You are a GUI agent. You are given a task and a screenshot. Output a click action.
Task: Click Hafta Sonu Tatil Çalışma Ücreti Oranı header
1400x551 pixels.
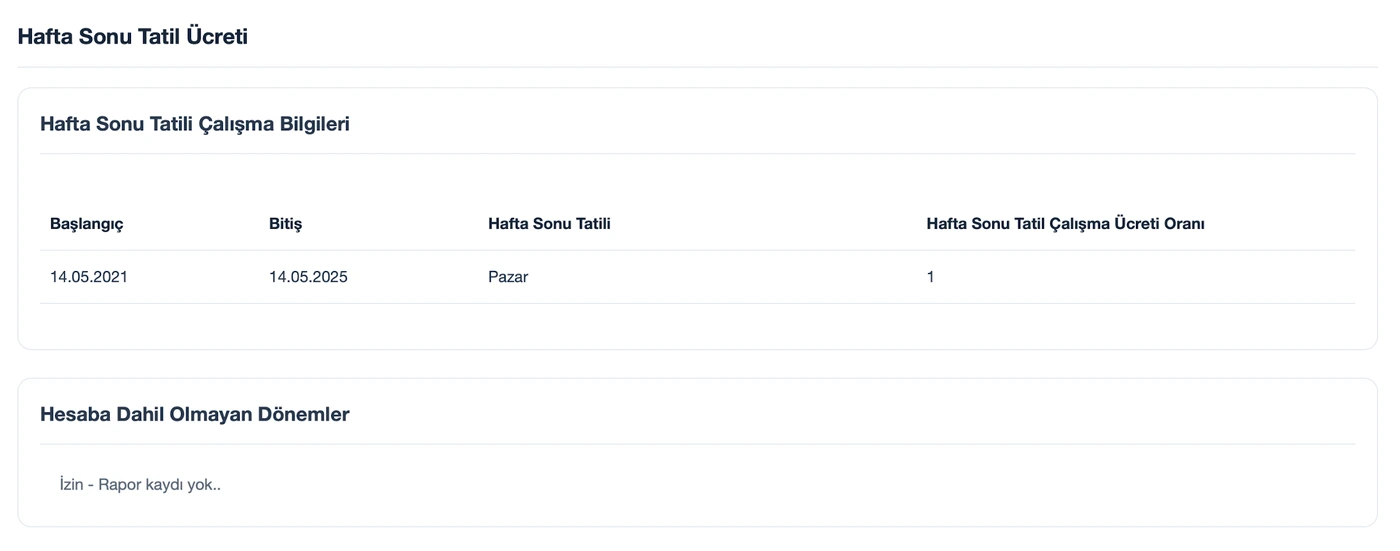[1065, 224]
